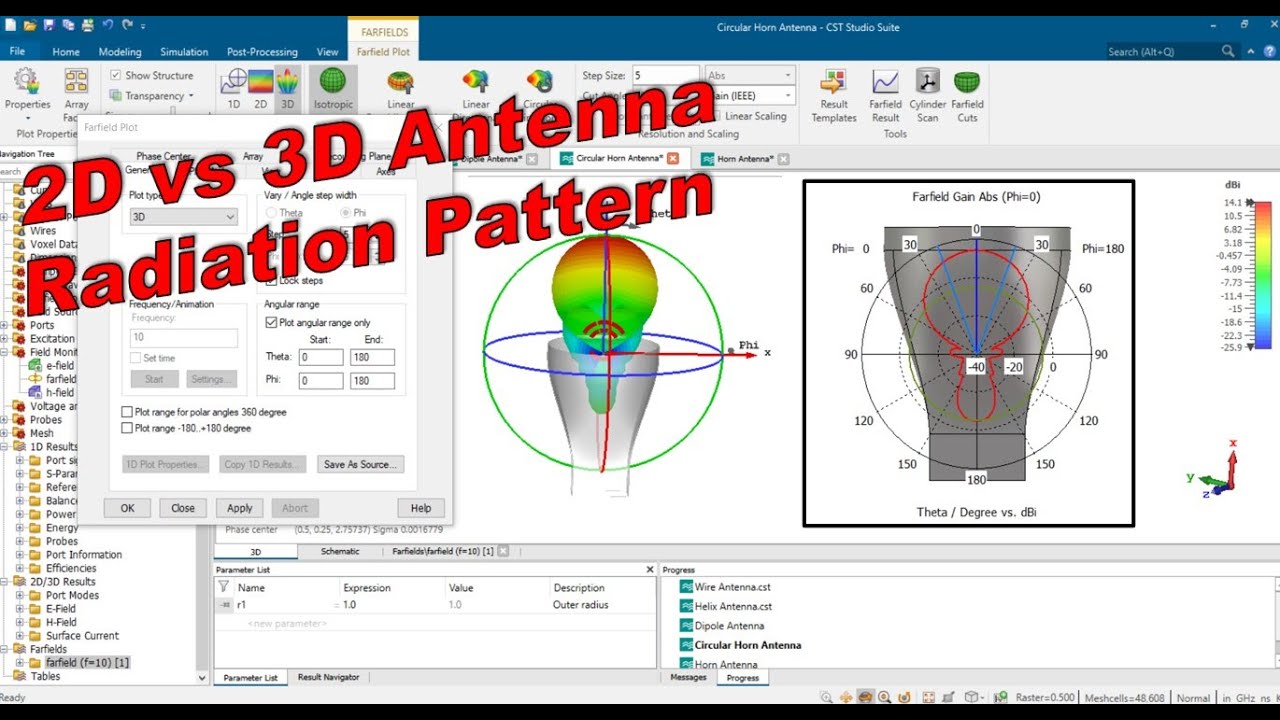Click the Print icon in quick access toolbar
Screen dimensions: 1280x720
[x=87, y=24]
